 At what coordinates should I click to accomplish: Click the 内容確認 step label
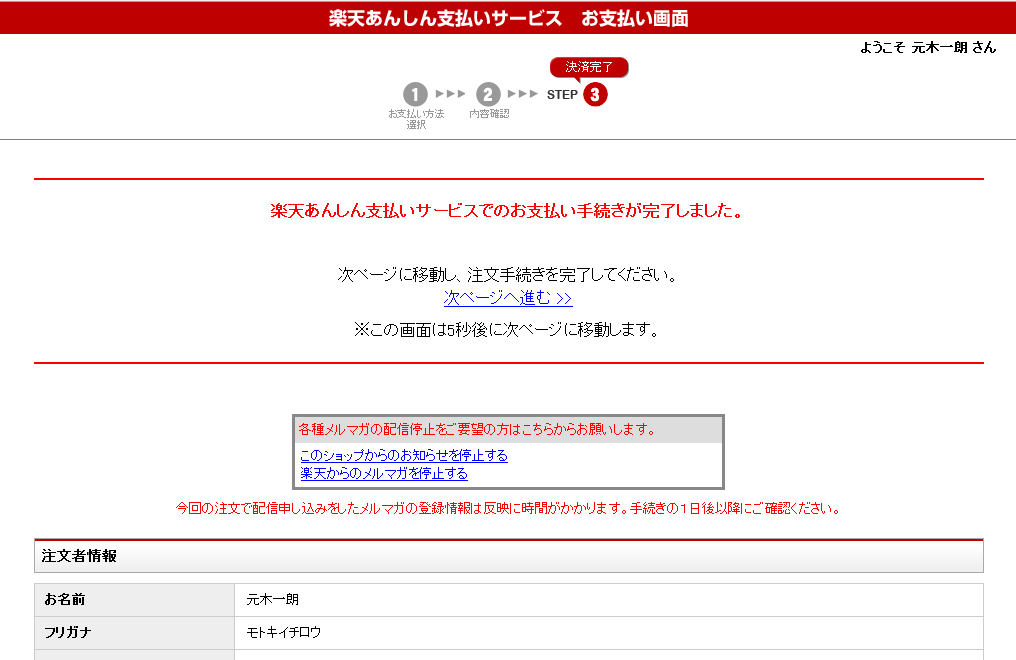click(x=489, y=113)
